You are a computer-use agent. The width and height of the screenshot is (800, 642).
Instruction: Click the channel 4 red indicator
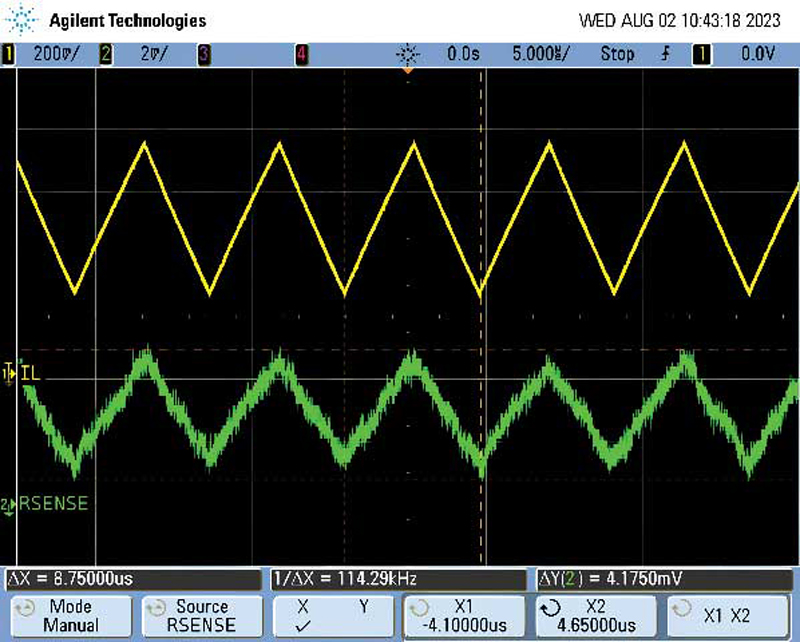pos(301,54)
